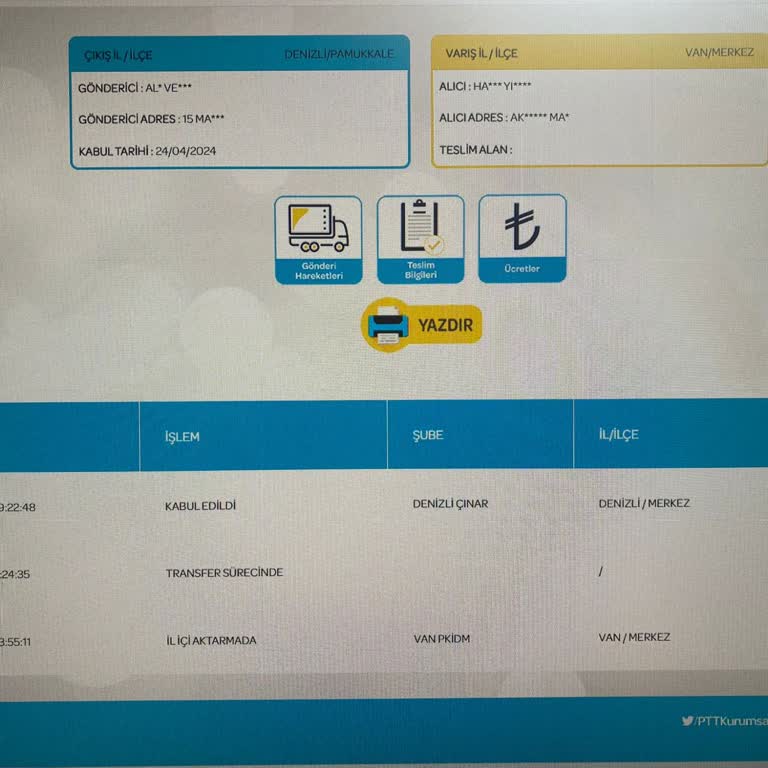This screenshot has height=768, width=768.
Task: Click the VAN/MERKEZ destination header text
Action: tap(720, 52)
